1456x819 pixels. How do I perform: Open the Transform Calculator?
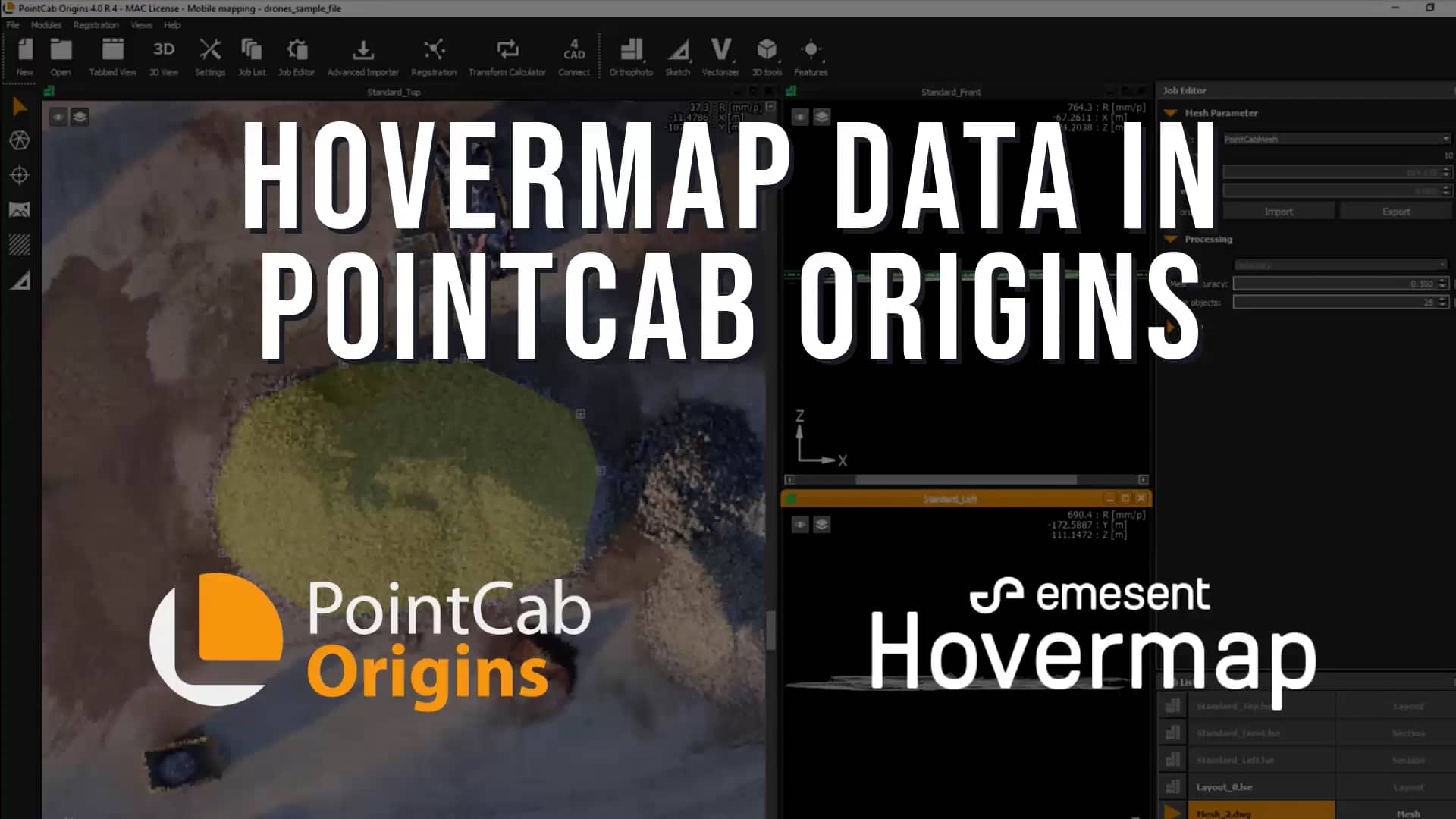coord(507,53)
